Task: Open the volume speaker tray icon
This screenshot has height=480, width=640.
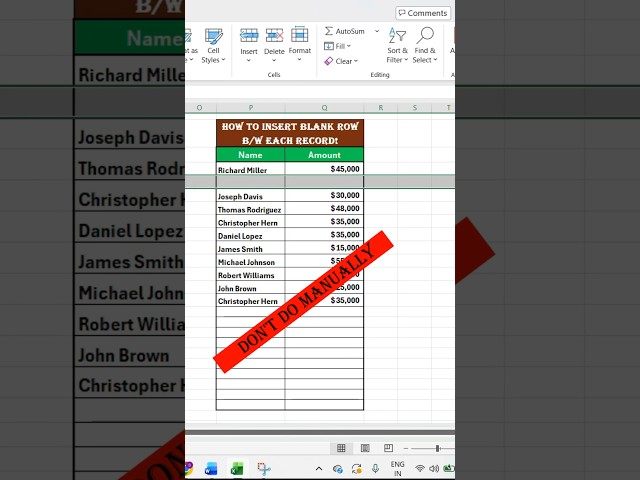Action: (434, 469)
